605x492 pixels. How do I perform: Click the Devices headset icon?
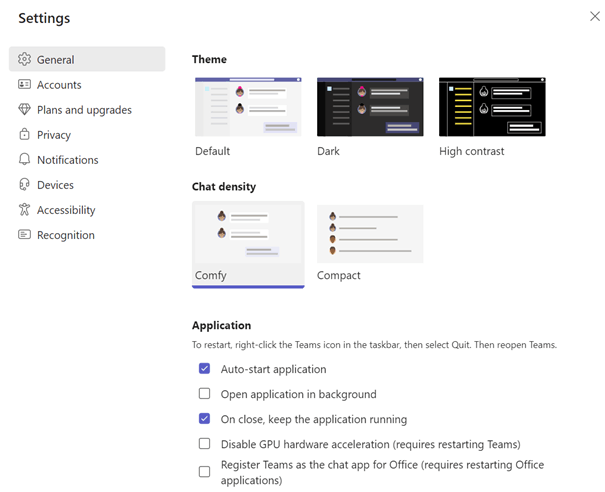tap(24, 184)
